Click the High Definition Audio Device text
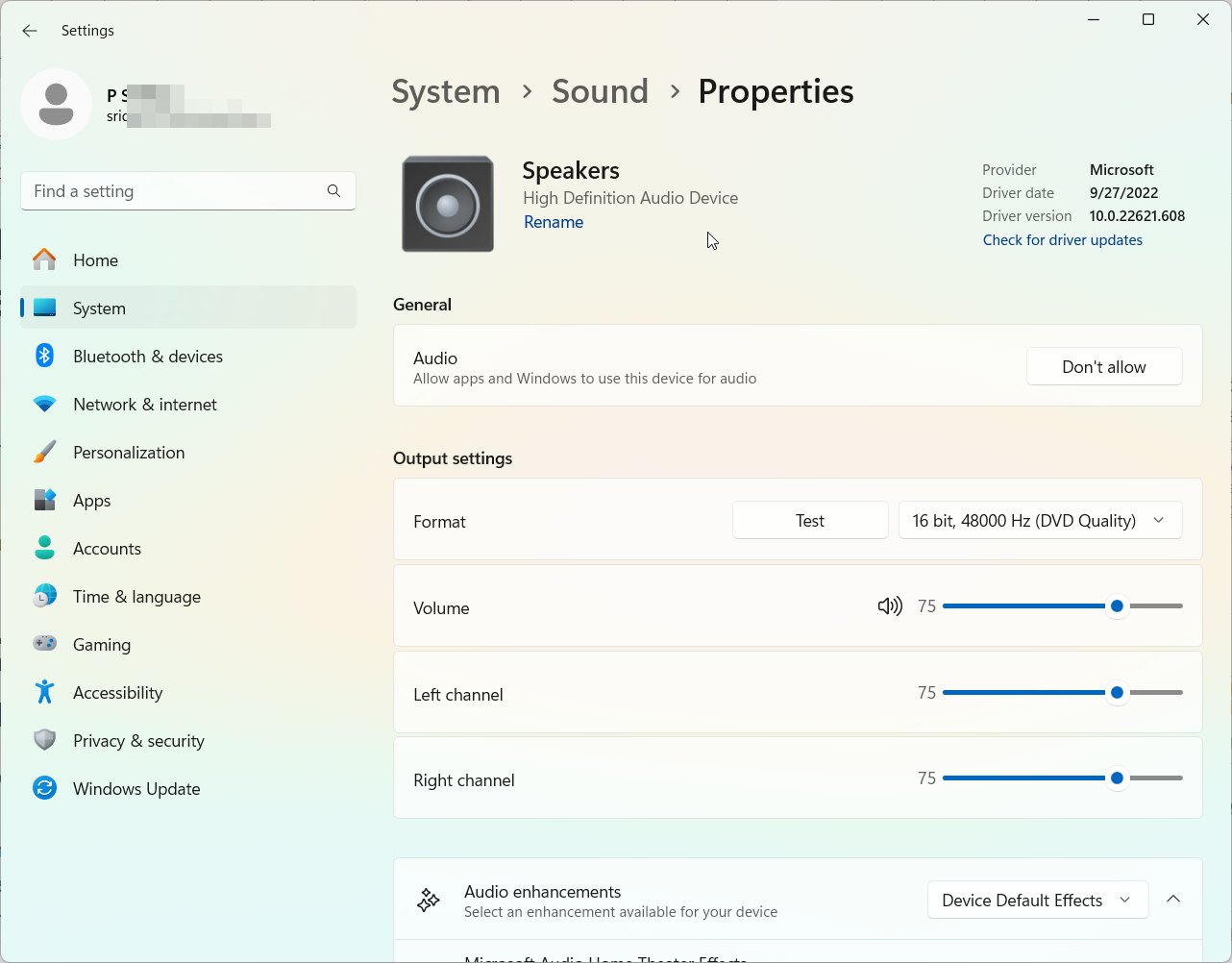Image resolution: width=1232 pixels, height=963 pixels. pyautogui.click(x=630, y=198)
